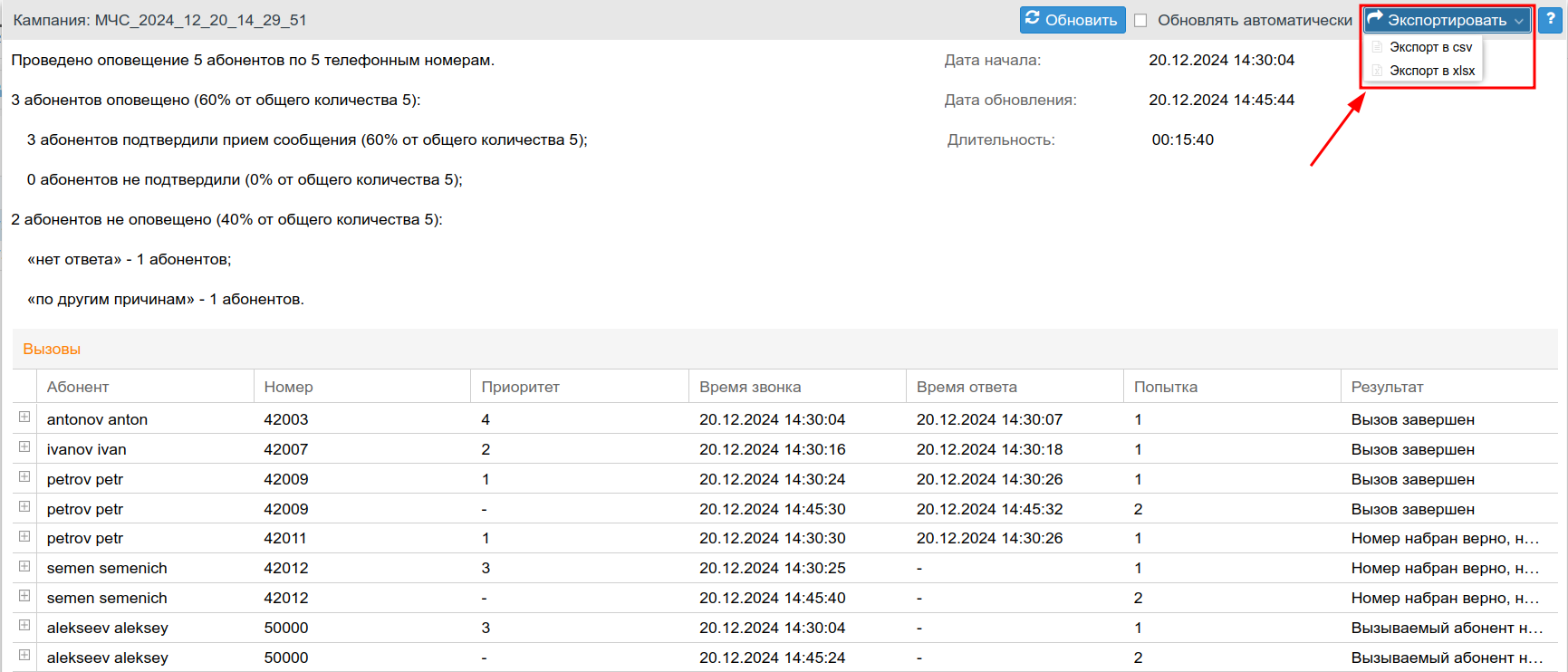The height and width of the screenshot is (672, 1568).
Task: Click the Результат column header
Action: pos(1387,387)
